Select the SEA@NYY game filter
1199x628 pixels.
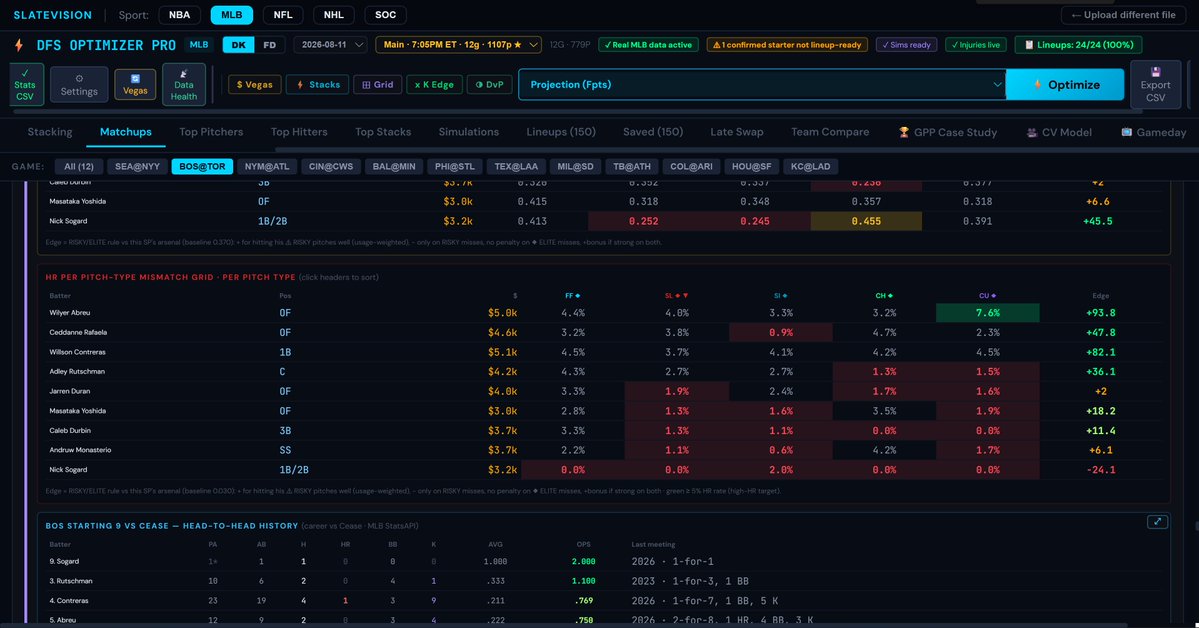[138, 166]
